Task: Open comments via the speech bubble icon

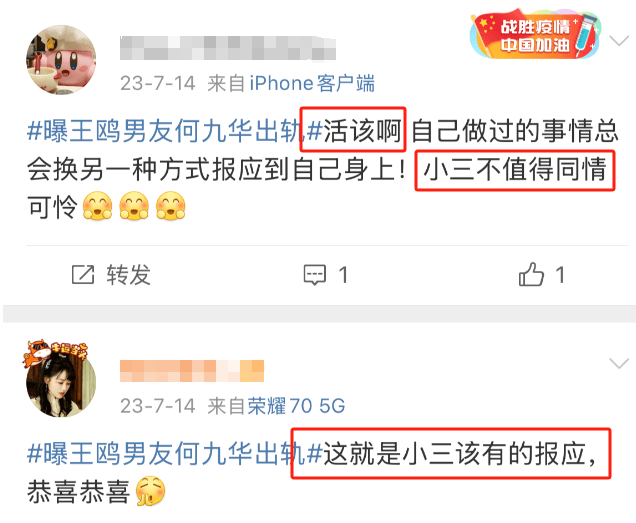Action: (x=315, y=275)
